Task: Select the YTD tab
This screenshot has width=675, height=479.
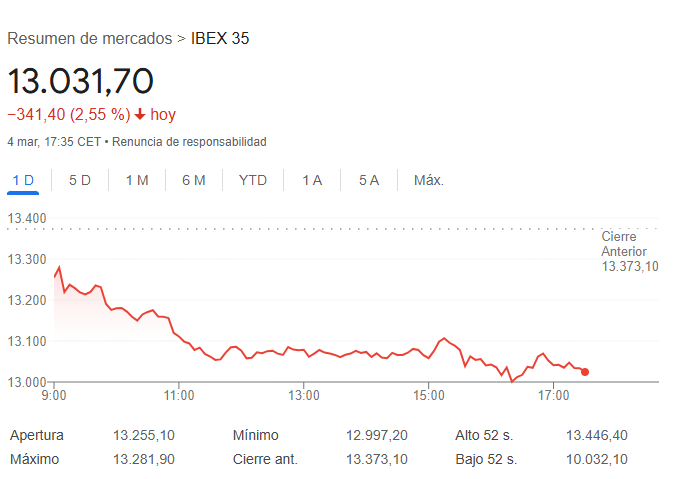Action: pos(253,180)
